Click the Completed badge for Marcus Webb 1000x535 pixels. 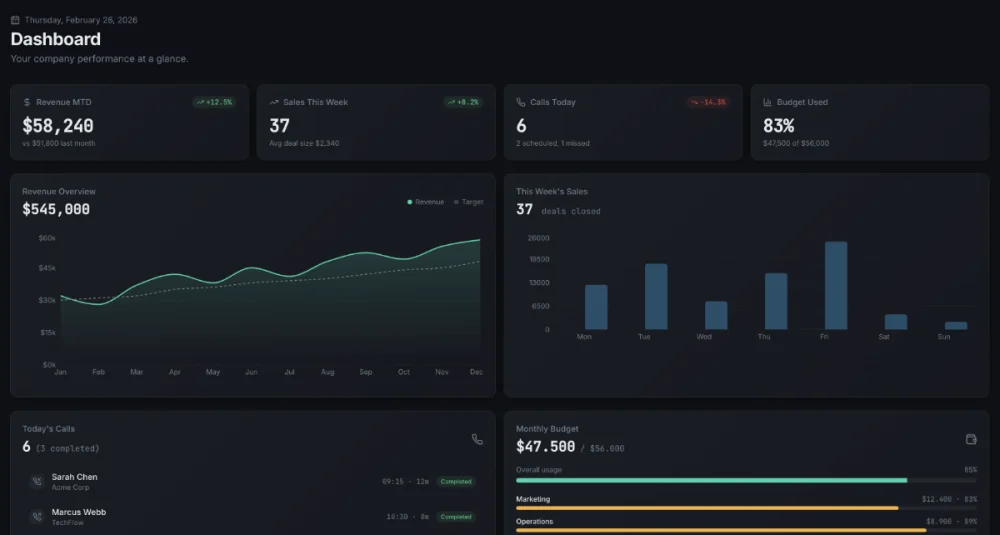click(x=456, y=517)
